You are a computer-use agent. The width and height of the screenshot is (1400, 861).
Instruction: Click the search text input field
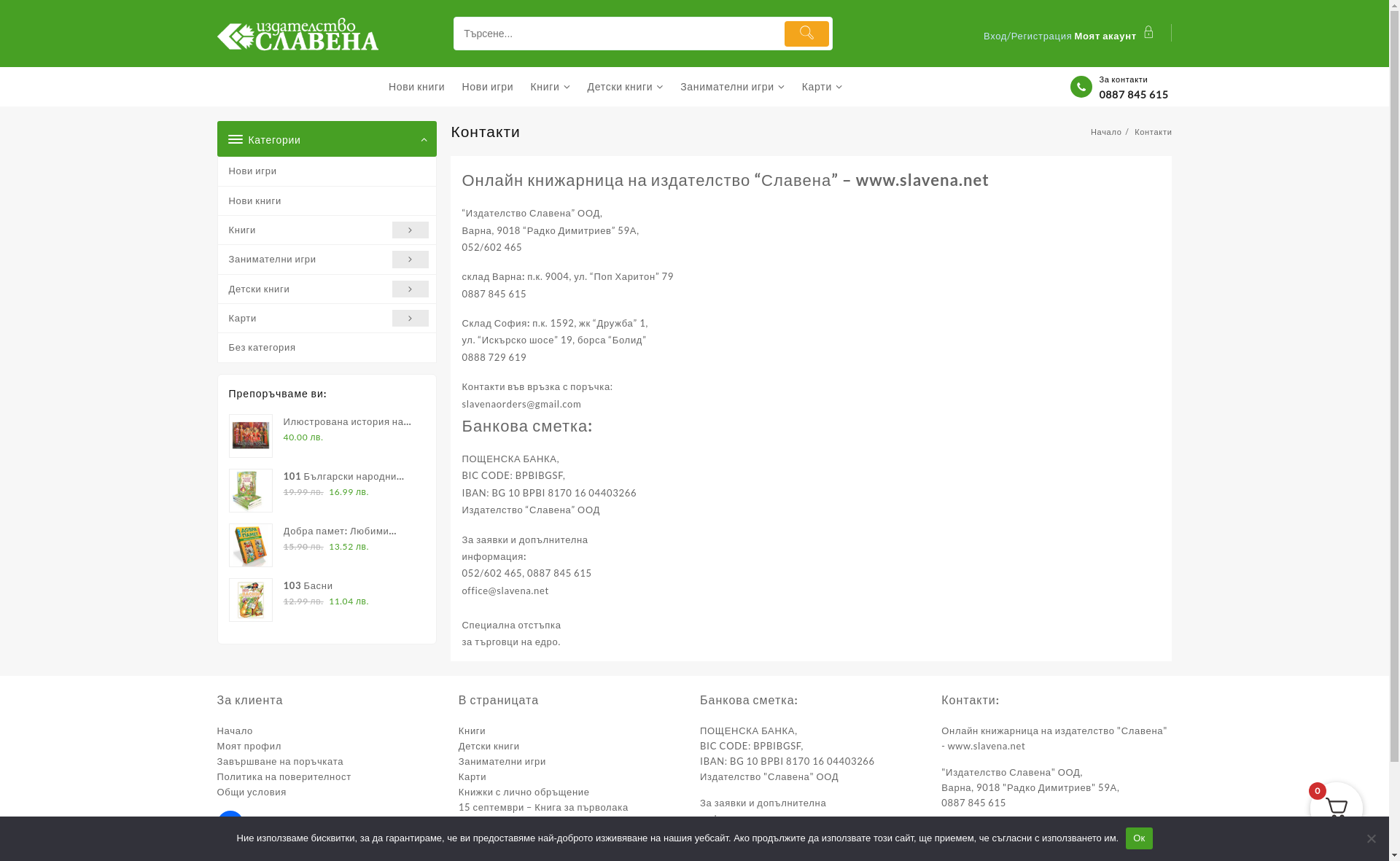(617, 34)
